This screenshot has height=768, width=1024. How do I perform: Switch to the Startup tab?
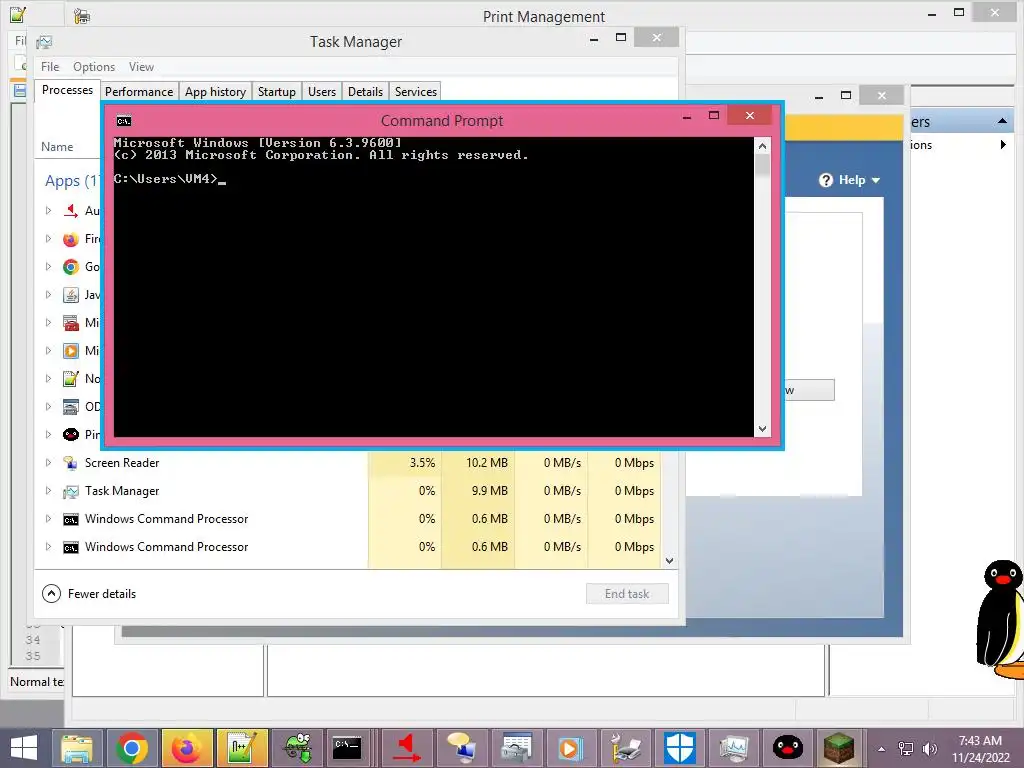(x=276, y=91)
